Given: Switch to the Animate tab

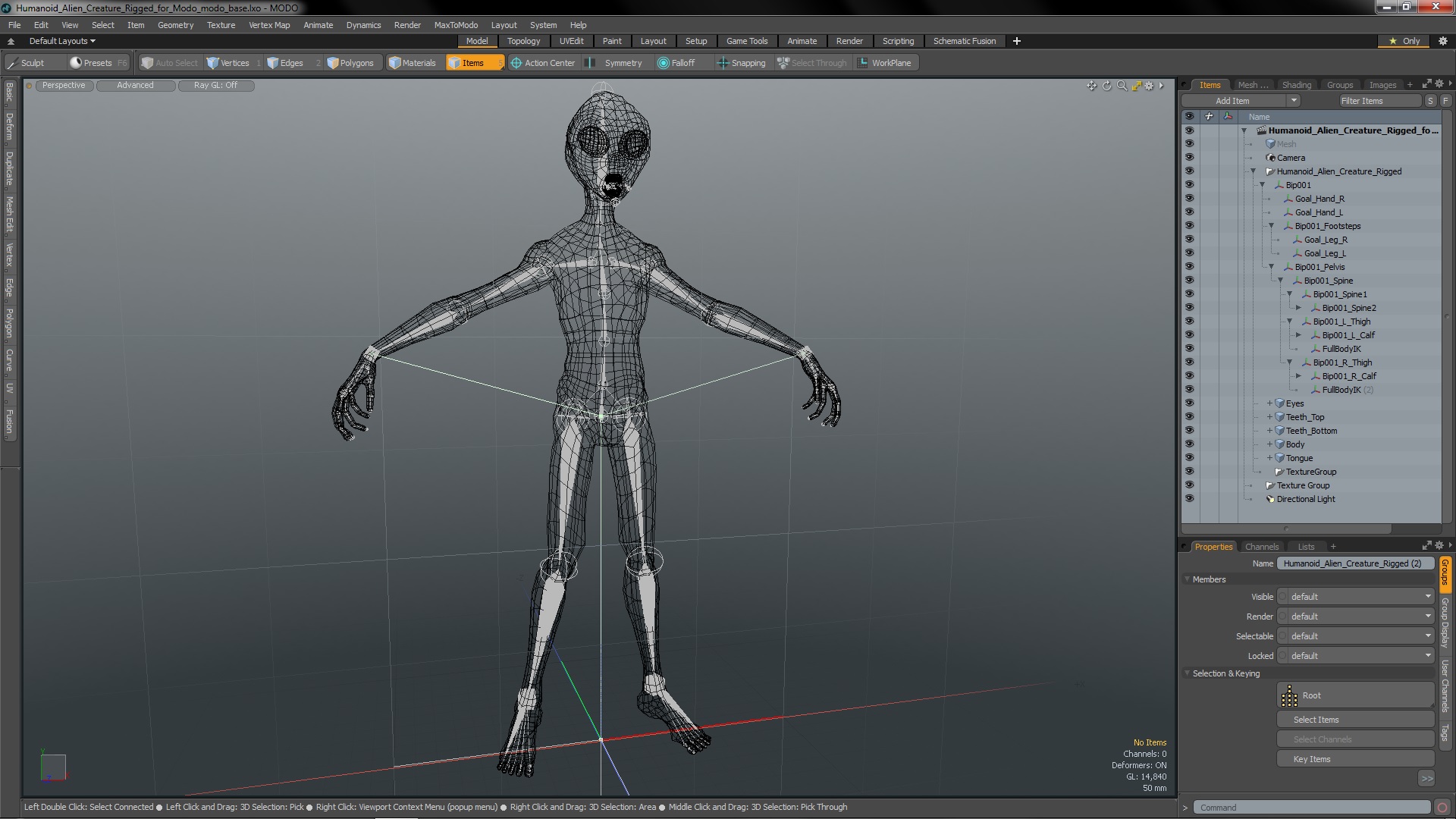Looking at the screenshot, I should coord(802,41).
